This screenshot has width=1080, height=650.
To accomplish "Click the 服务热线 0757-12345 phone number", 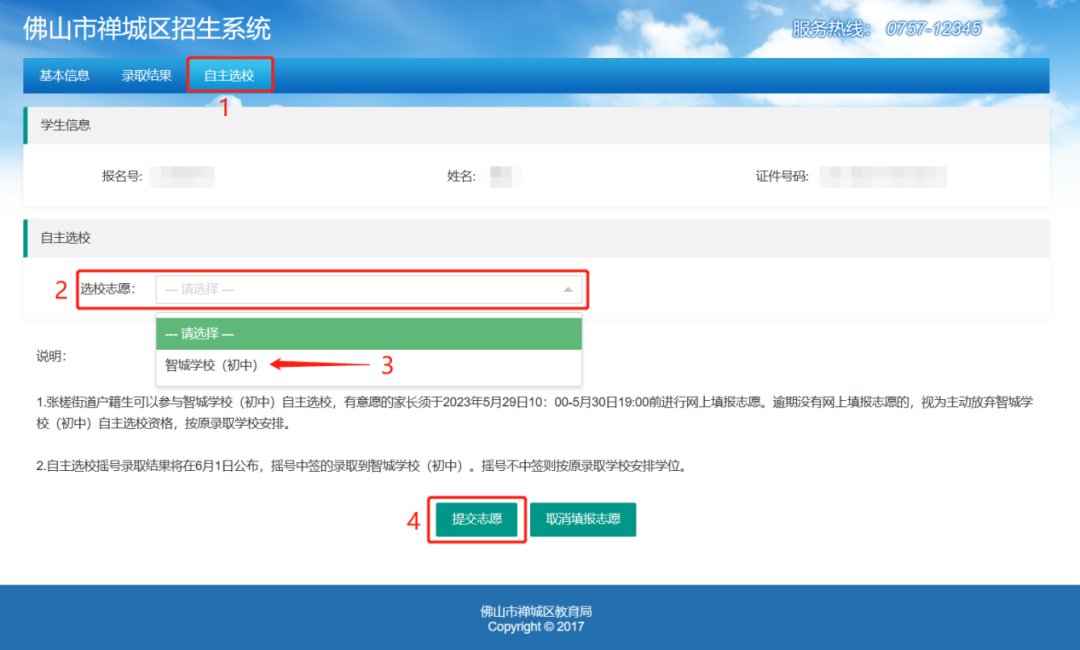I will [x=933, y=29].
